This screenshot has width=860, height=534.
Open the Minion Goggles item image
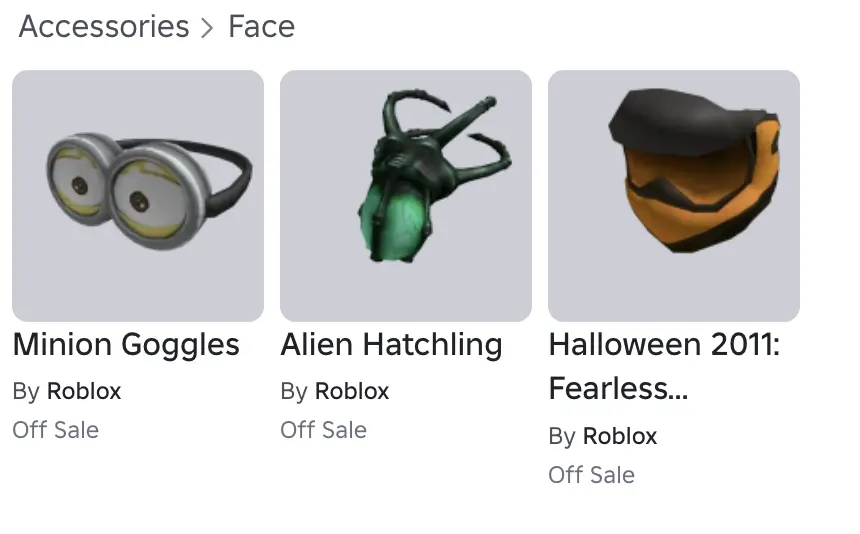point(138,196)
